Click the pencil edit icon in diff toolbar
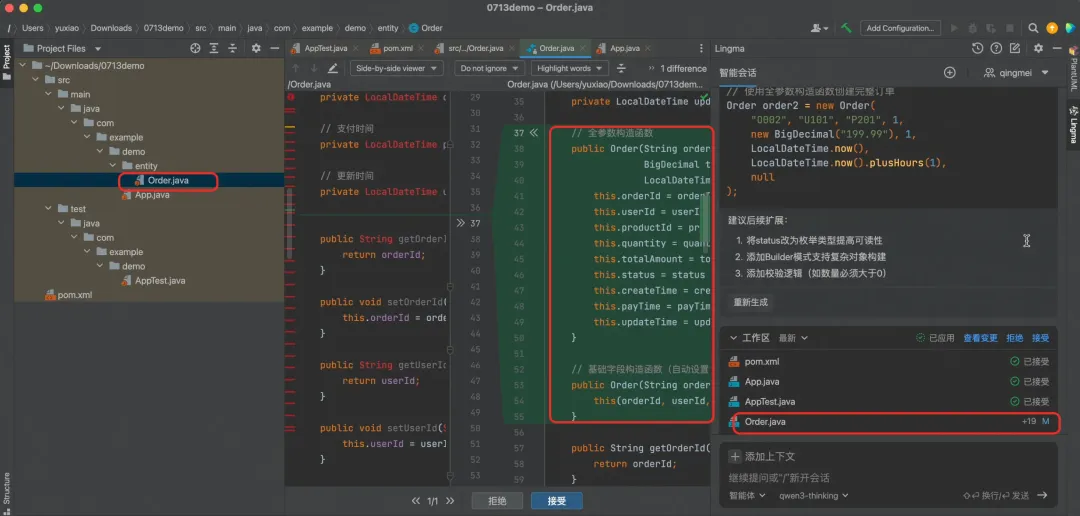This screenshot has width=1080, height=516. pyautogui.click(x=333, y=68)
